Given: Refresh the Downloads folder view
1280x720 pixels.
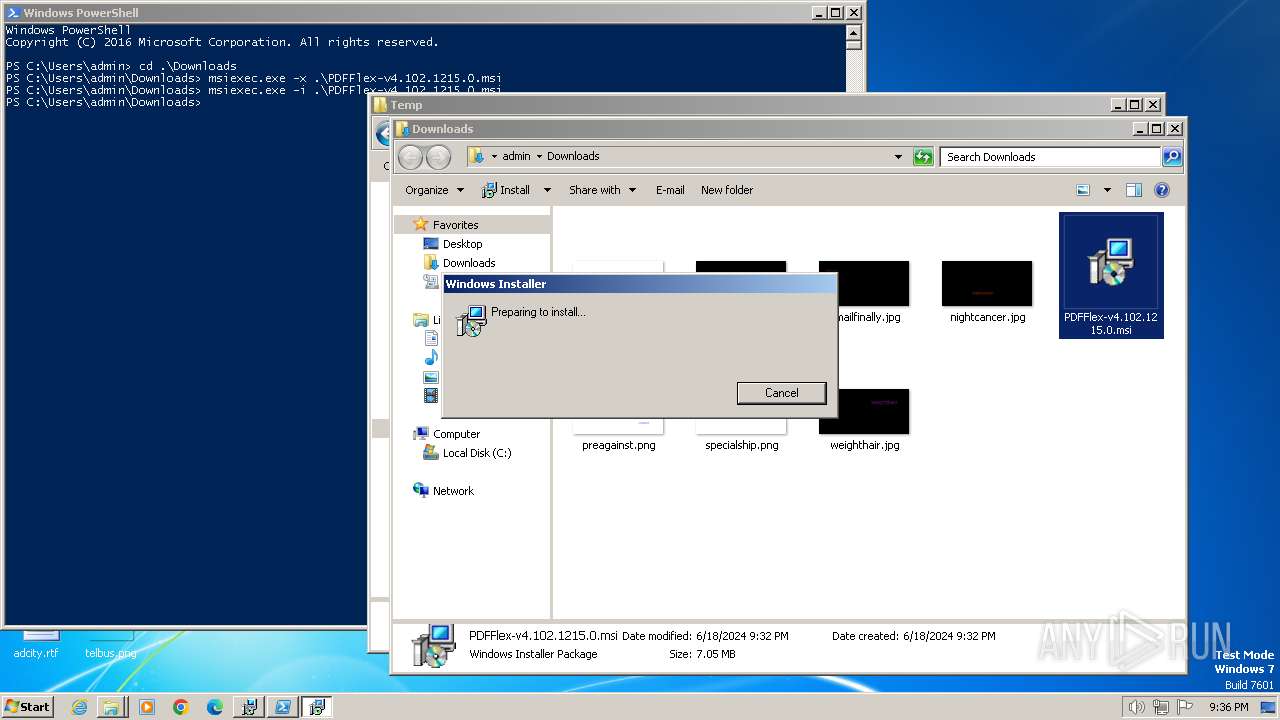Looking at the screenshot, I should pyautogui.click(x=923, y=157).
